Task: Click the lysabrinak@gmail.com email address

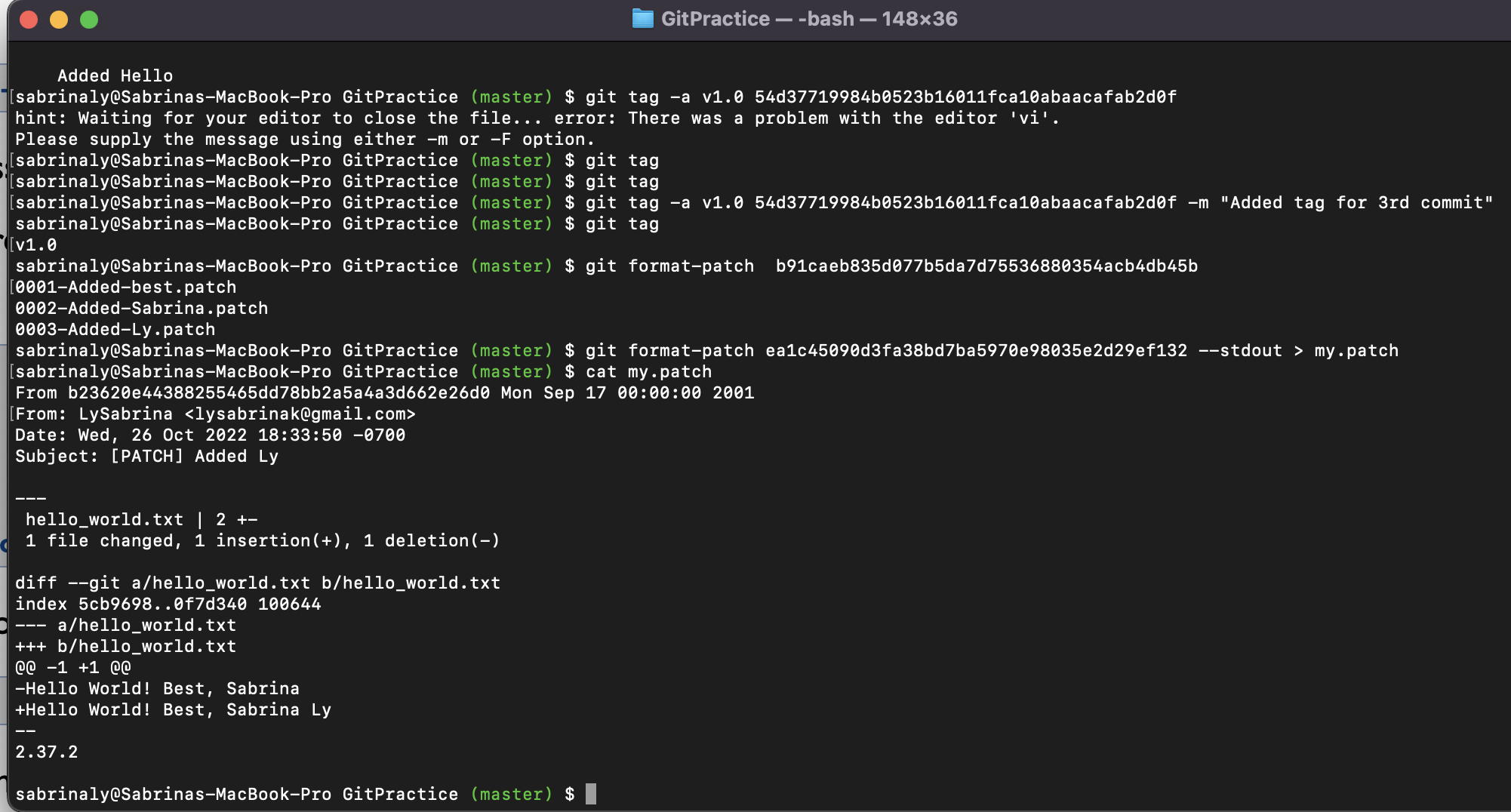Action: tap(300, 414)
